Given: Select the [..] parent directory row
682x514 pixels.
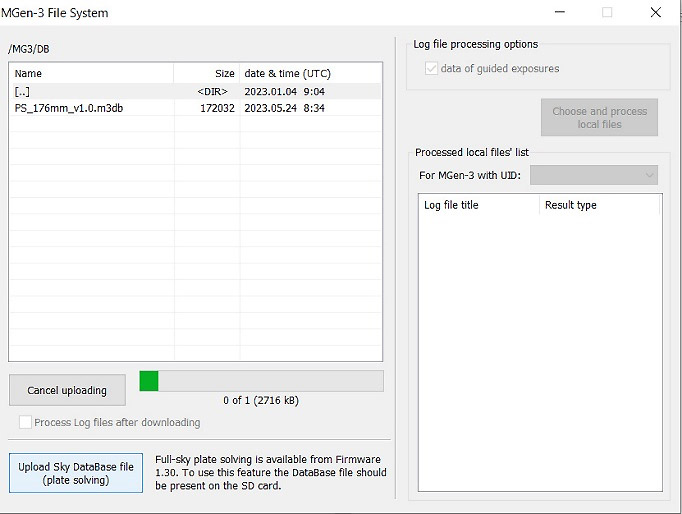Looking at the screenshot, I should (195, 91).
